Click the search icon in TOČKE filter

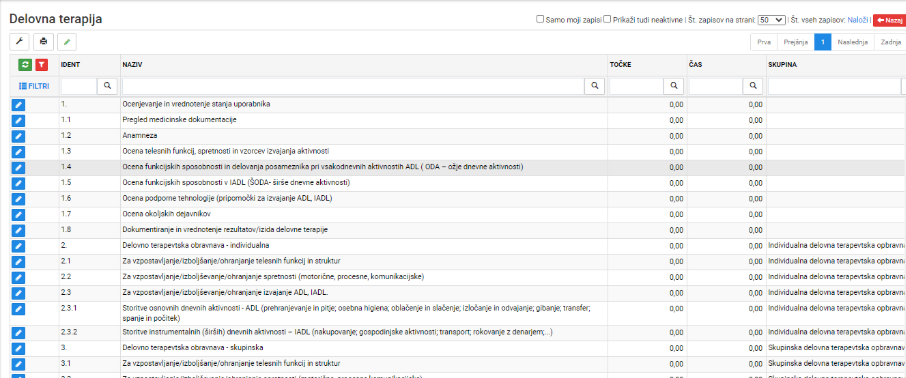pos(674,86)
